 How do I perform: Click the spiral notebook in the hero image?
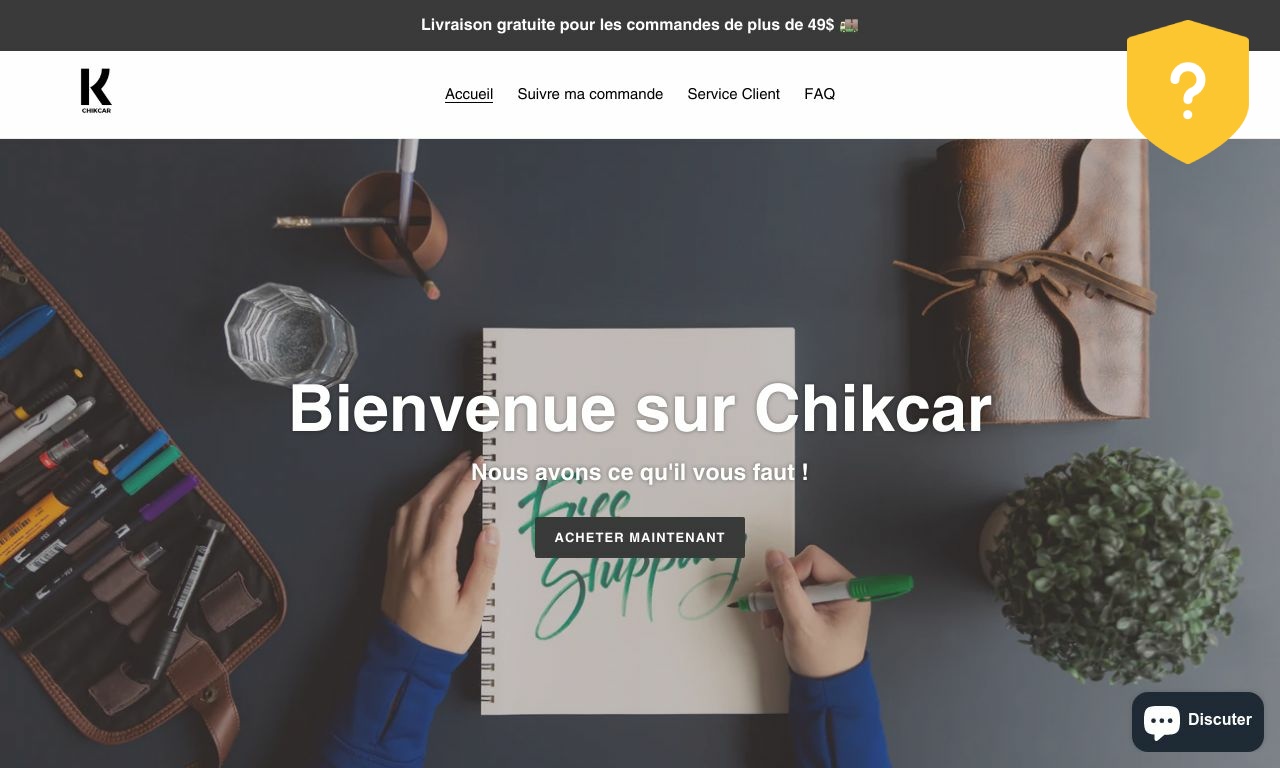[x=638, y=521]
